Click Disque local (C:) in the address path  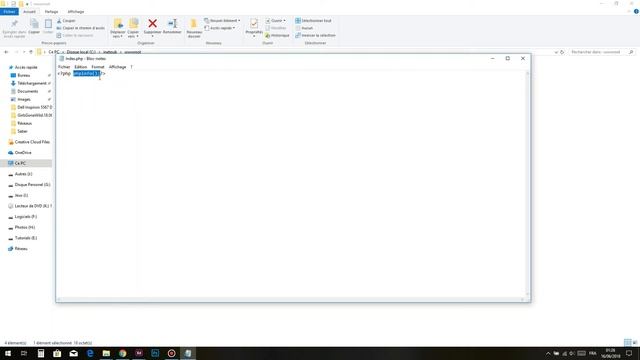click(81, 52)
